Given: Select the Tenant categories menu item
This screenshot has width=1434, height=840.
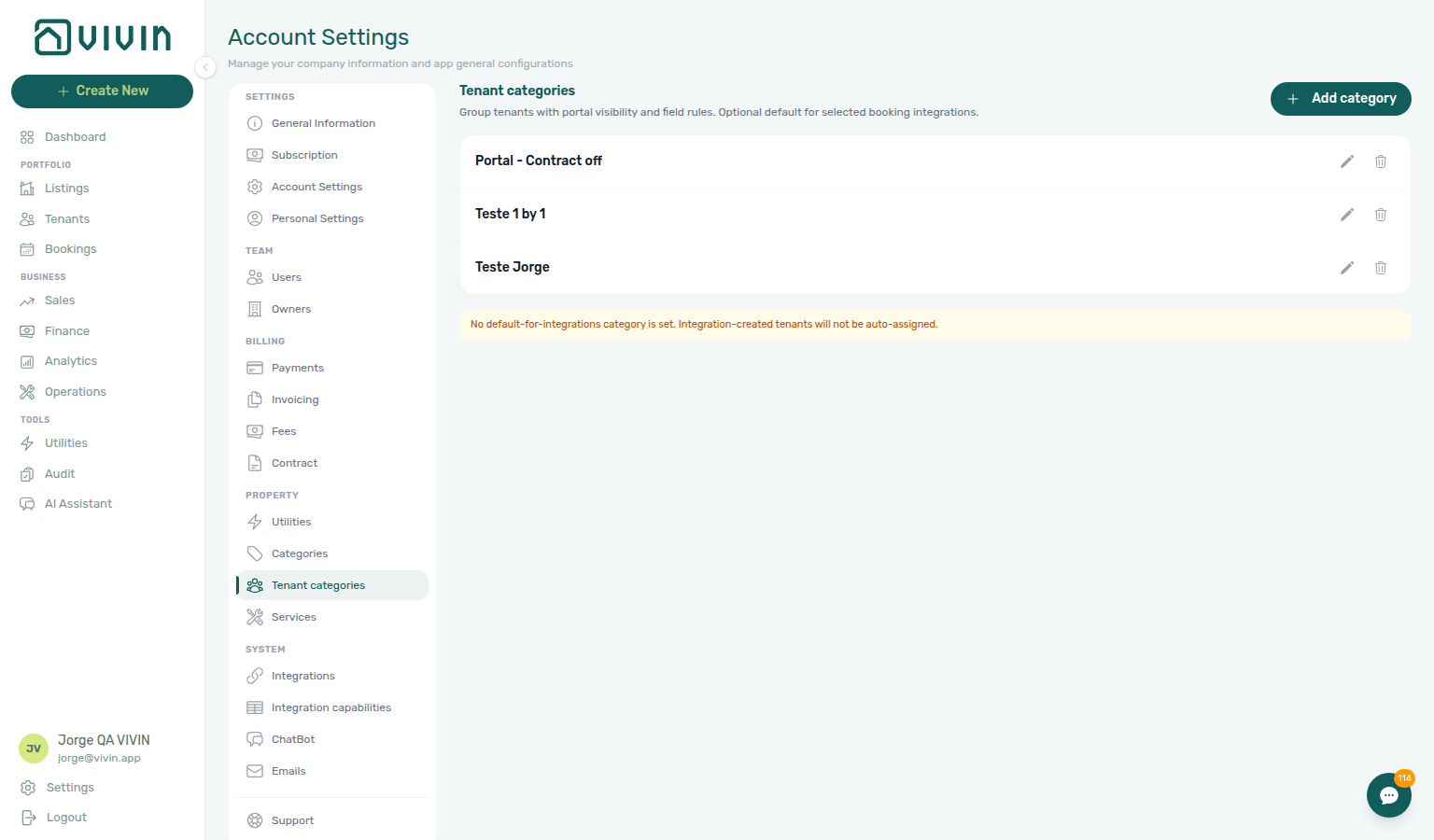Looking at the screenshot, I should coord(332,585).
